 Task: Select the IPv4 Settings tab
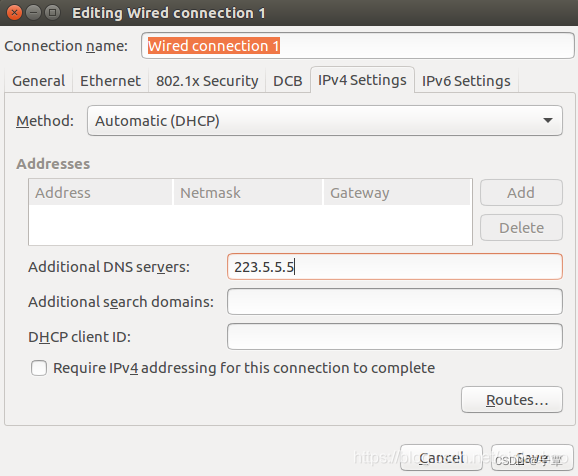[362, 80]
